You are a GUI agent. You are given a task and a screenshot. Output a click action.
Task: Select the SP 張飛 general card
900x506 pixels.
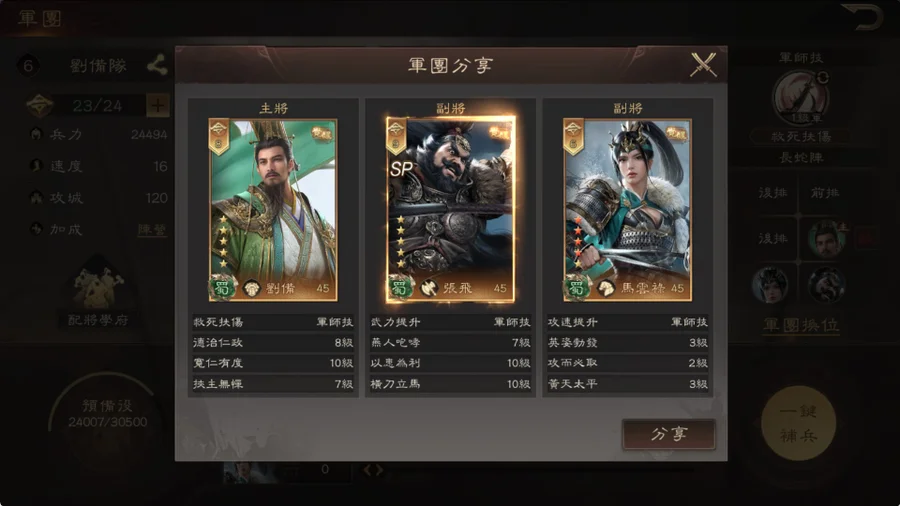(x=451, y=210)
